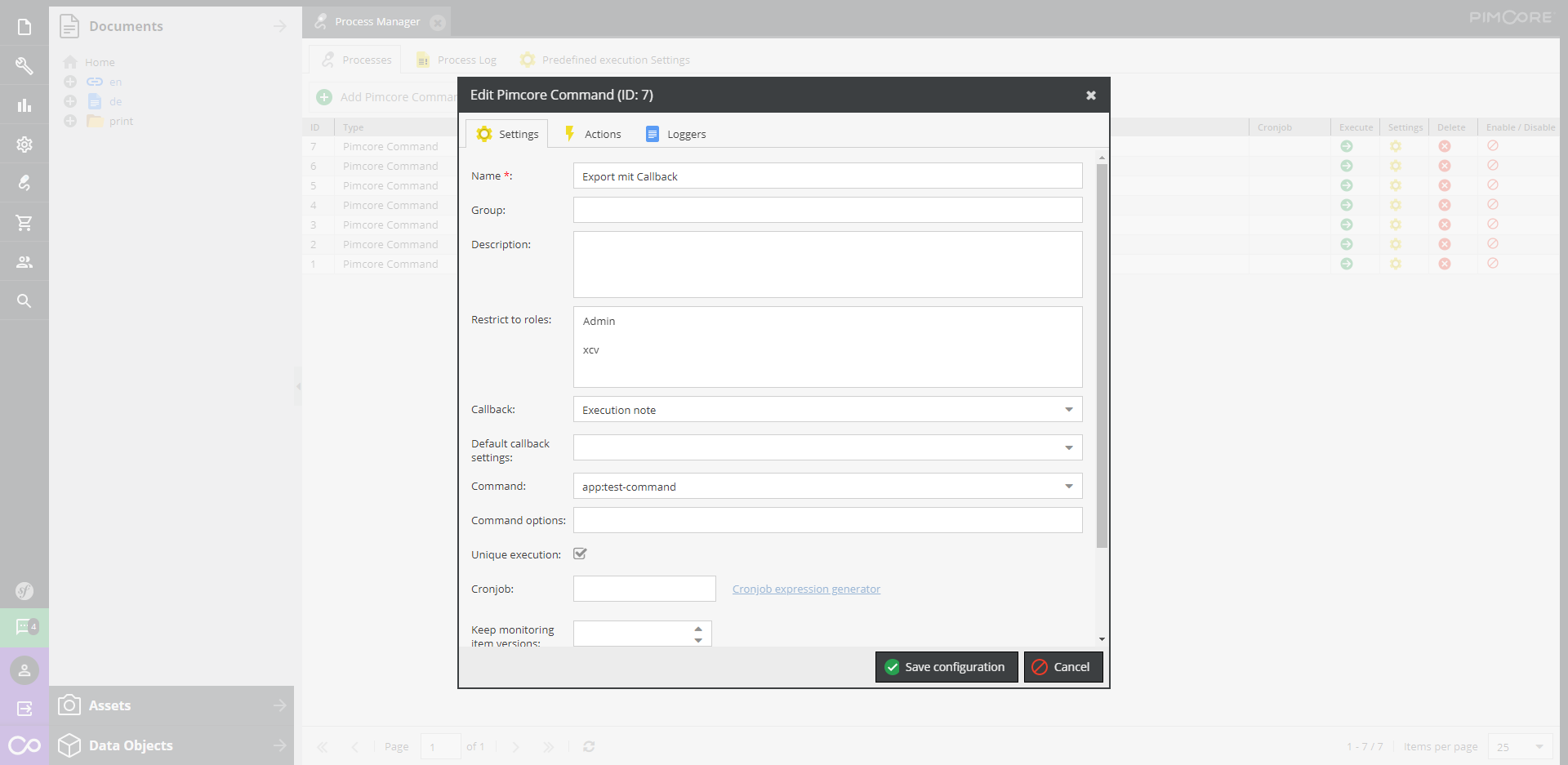Click Save configuration button
The width and height of the screenshot is (1568, 765).
(947, 667)
